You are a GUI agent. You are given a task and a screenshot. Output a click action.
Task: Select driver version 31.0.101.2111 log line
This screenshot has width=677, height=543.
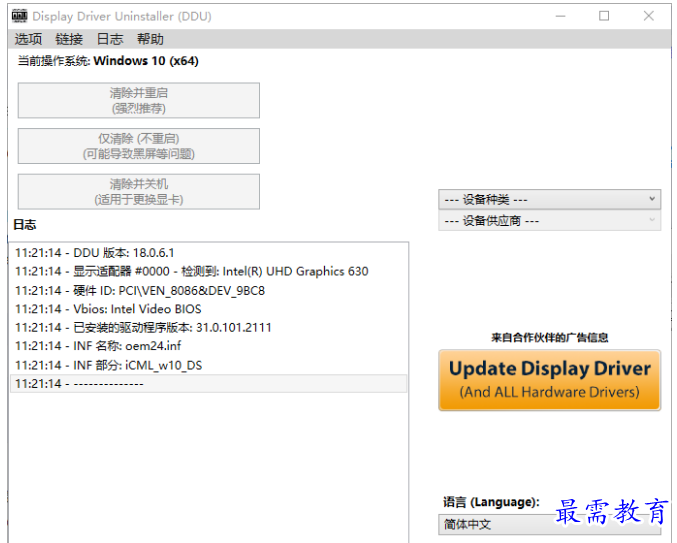(x=209, y=328)
